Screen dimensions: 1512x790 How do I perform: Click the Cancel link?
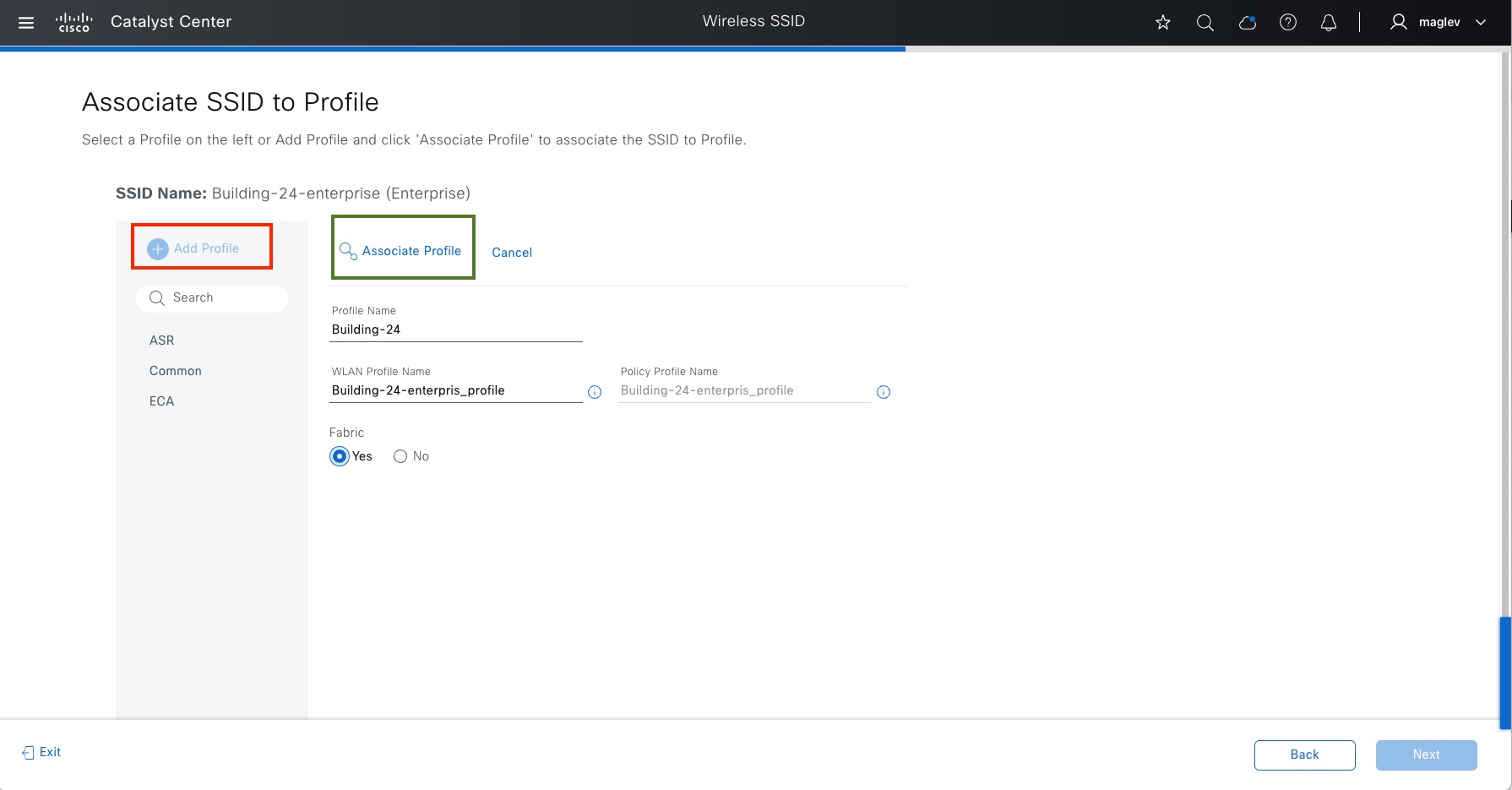[512, 253]
